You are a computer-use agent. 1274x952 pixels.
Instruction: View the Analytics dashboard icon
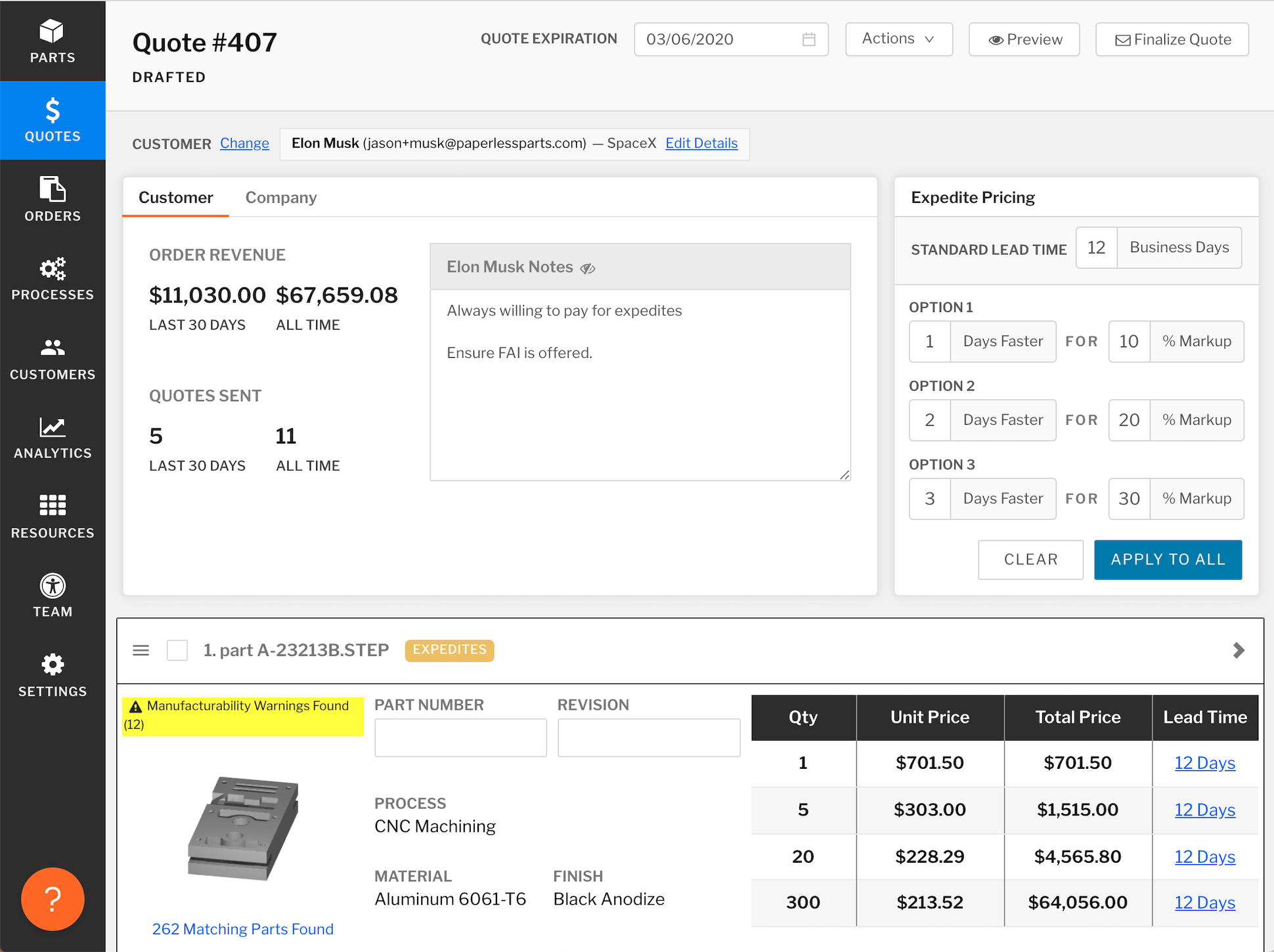pos(52,437)
